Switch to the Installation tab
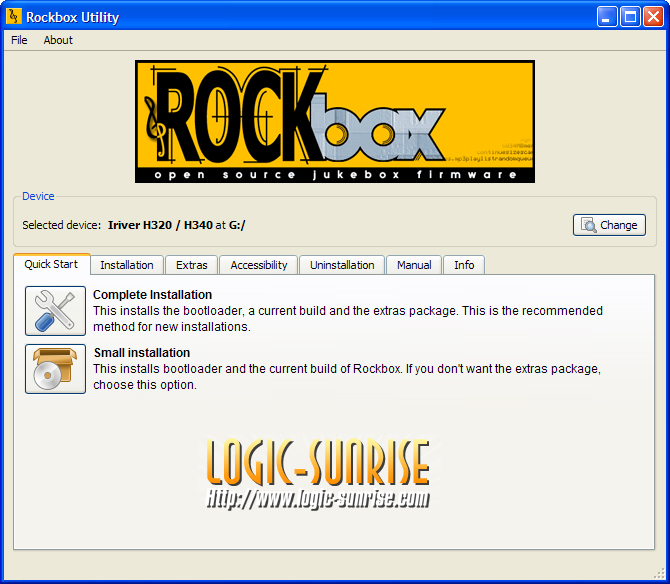 pos(127,265)
